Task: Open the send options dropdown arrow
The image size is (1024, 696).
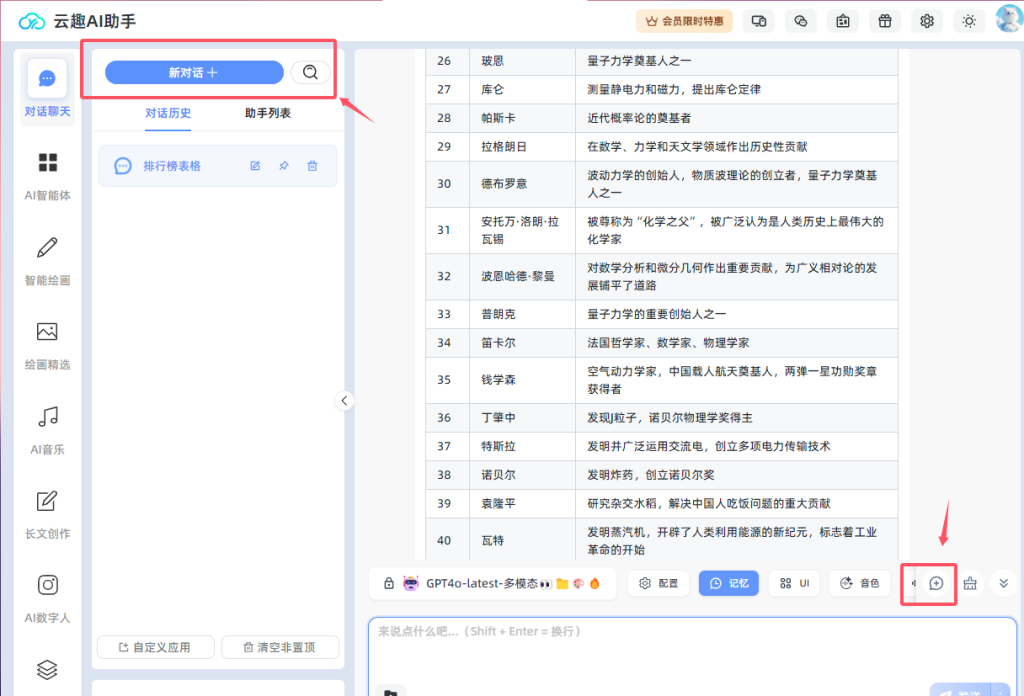Action: 1000,691
